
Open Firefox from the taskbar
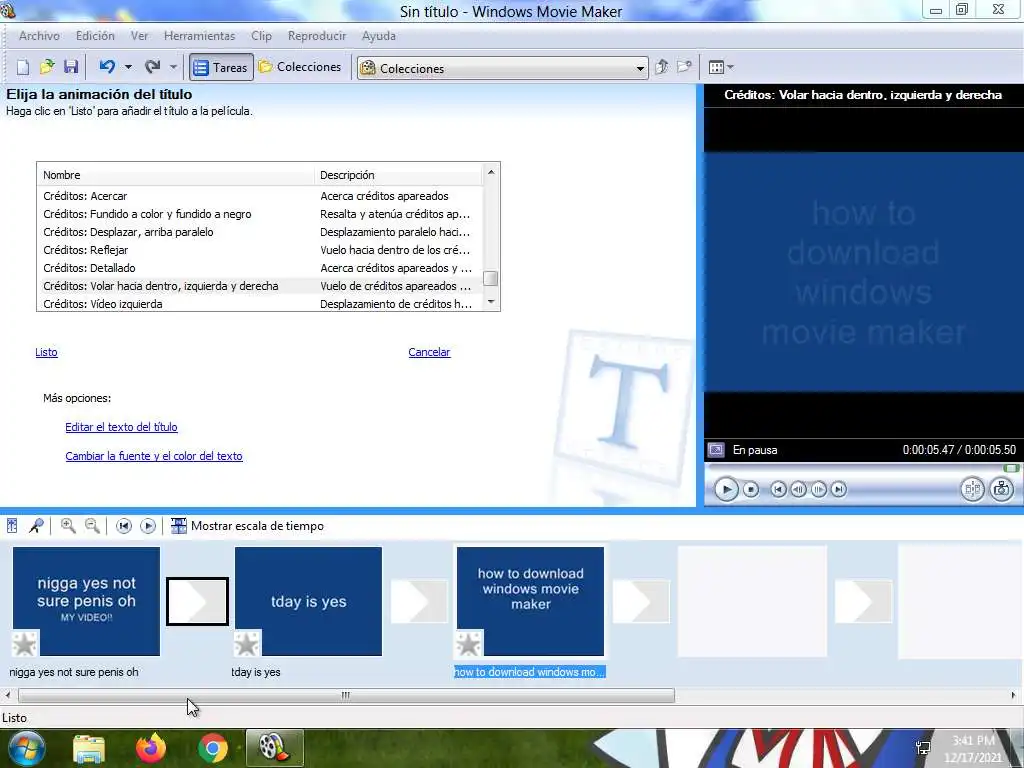coord(151,748)
